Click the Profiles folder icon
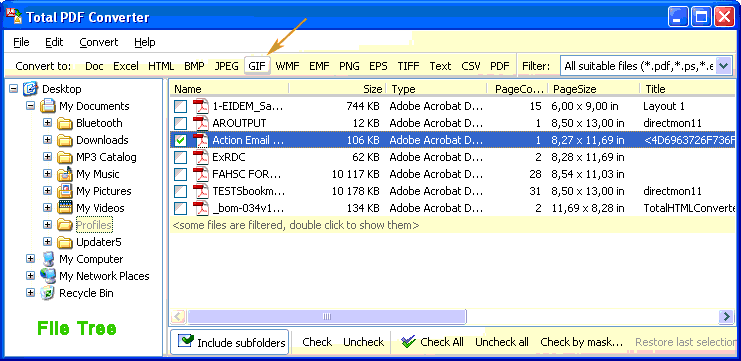Screen dimensions: 741x361 pos(64,225)
